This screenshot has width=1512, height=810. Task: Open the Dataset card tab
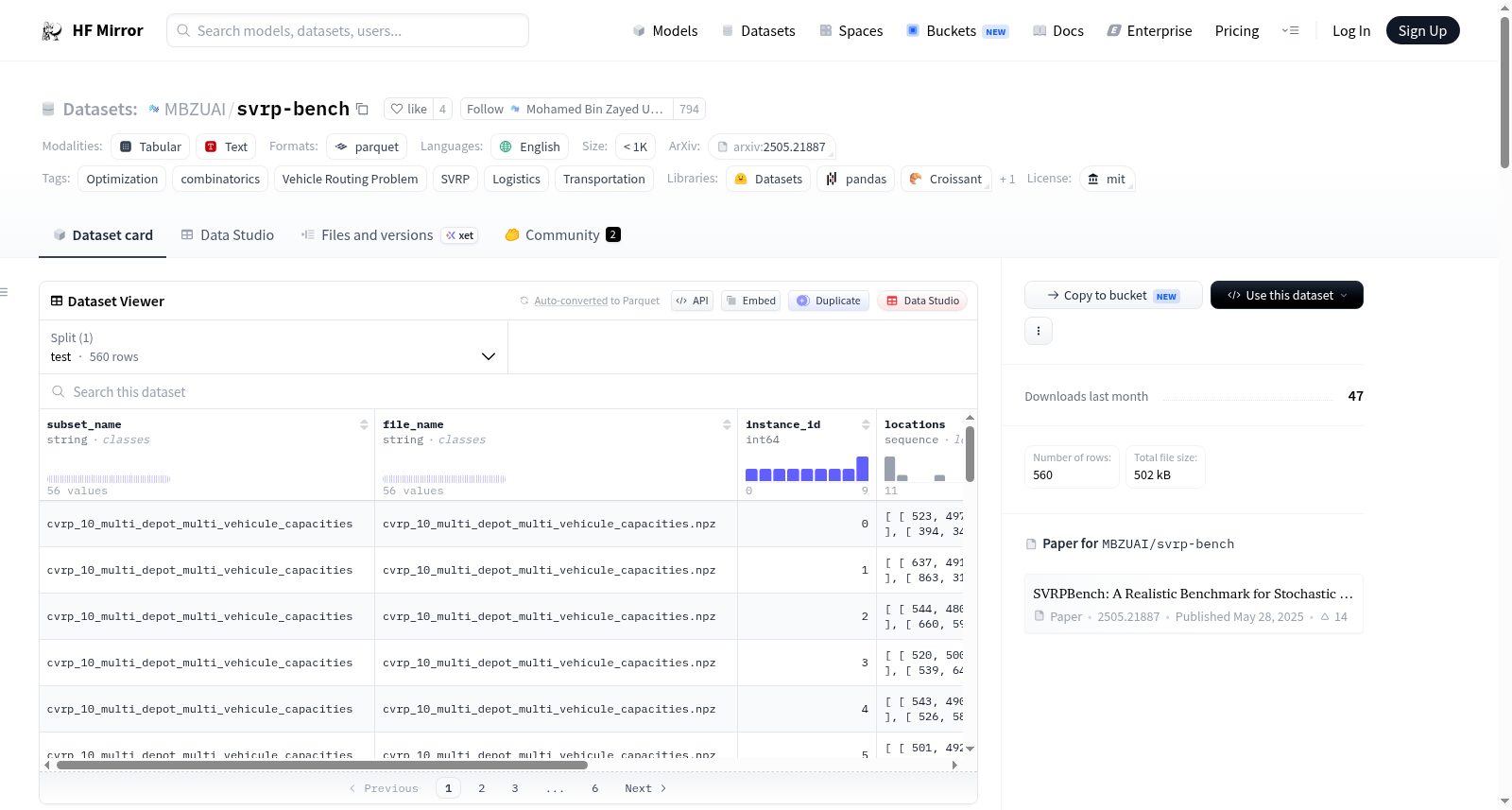pyautogui.click(x=102, y=235)
